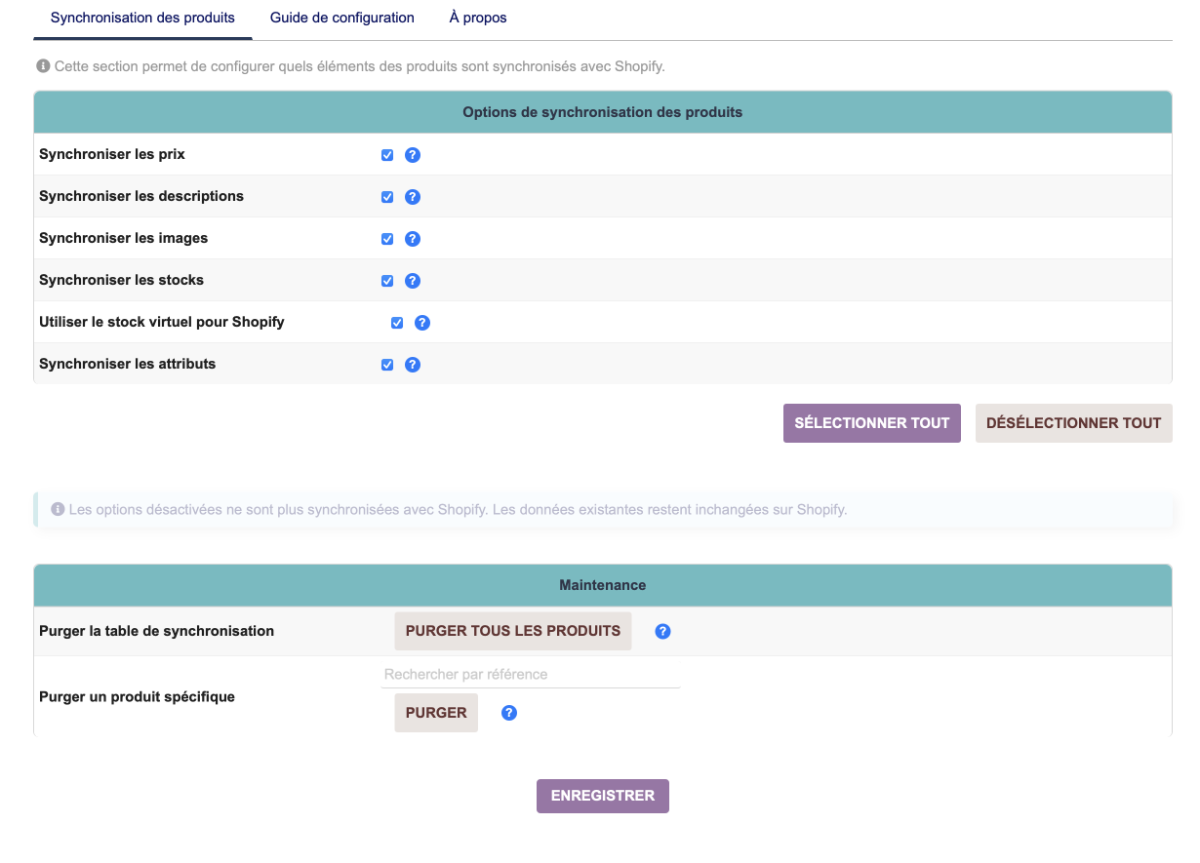The height and width of the screenshot is (863, 1200).
Task: Click help icon for "Utiliser le stock virtuel"
Action: click(422, 322)
